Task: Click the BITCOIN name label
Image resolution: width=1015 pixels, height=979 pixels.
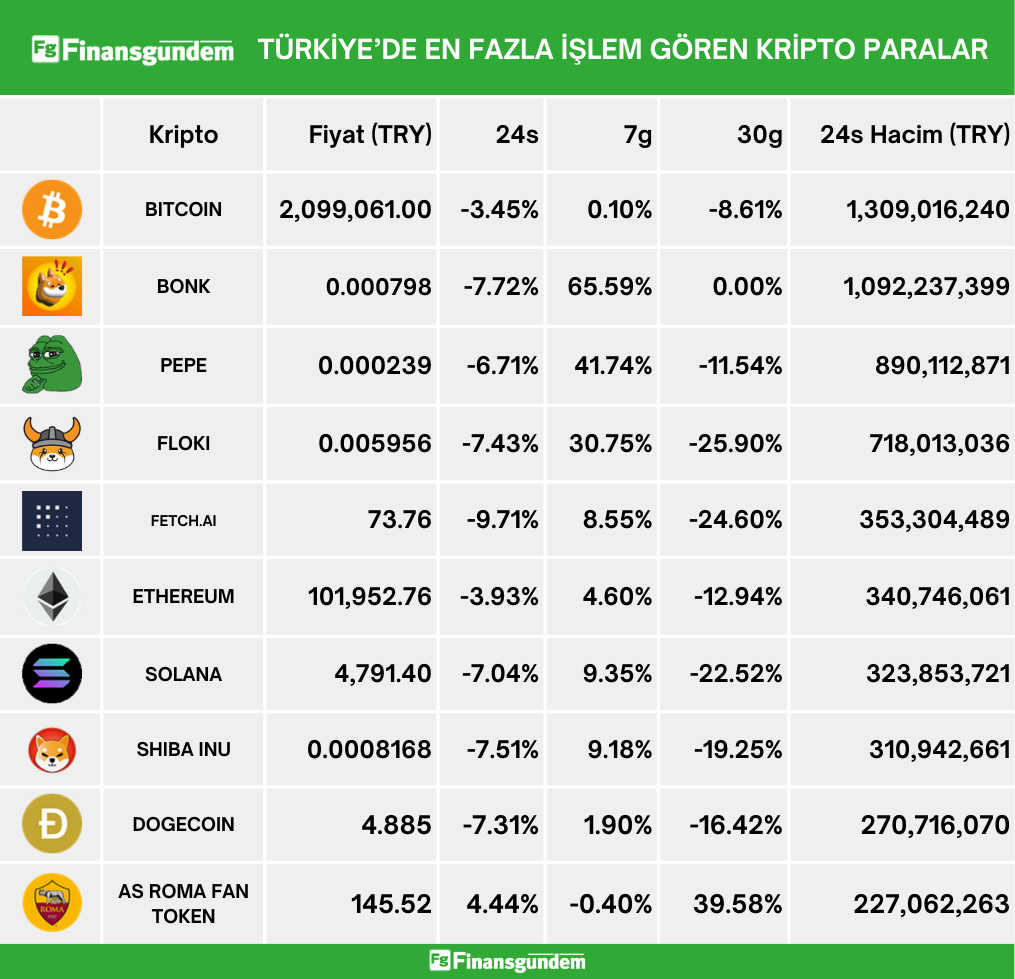Action: [x=183, y=210]
